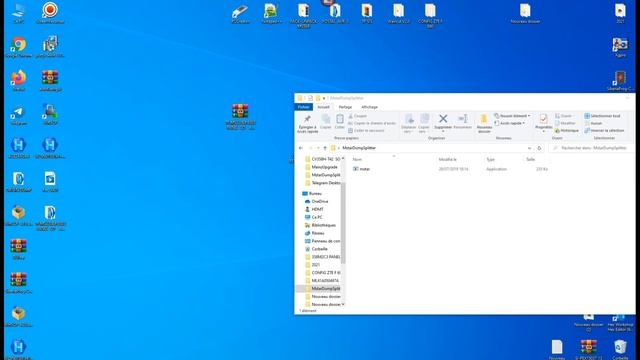
Task: Click the Propriétés checkmark icon
Action: [543, 119]
